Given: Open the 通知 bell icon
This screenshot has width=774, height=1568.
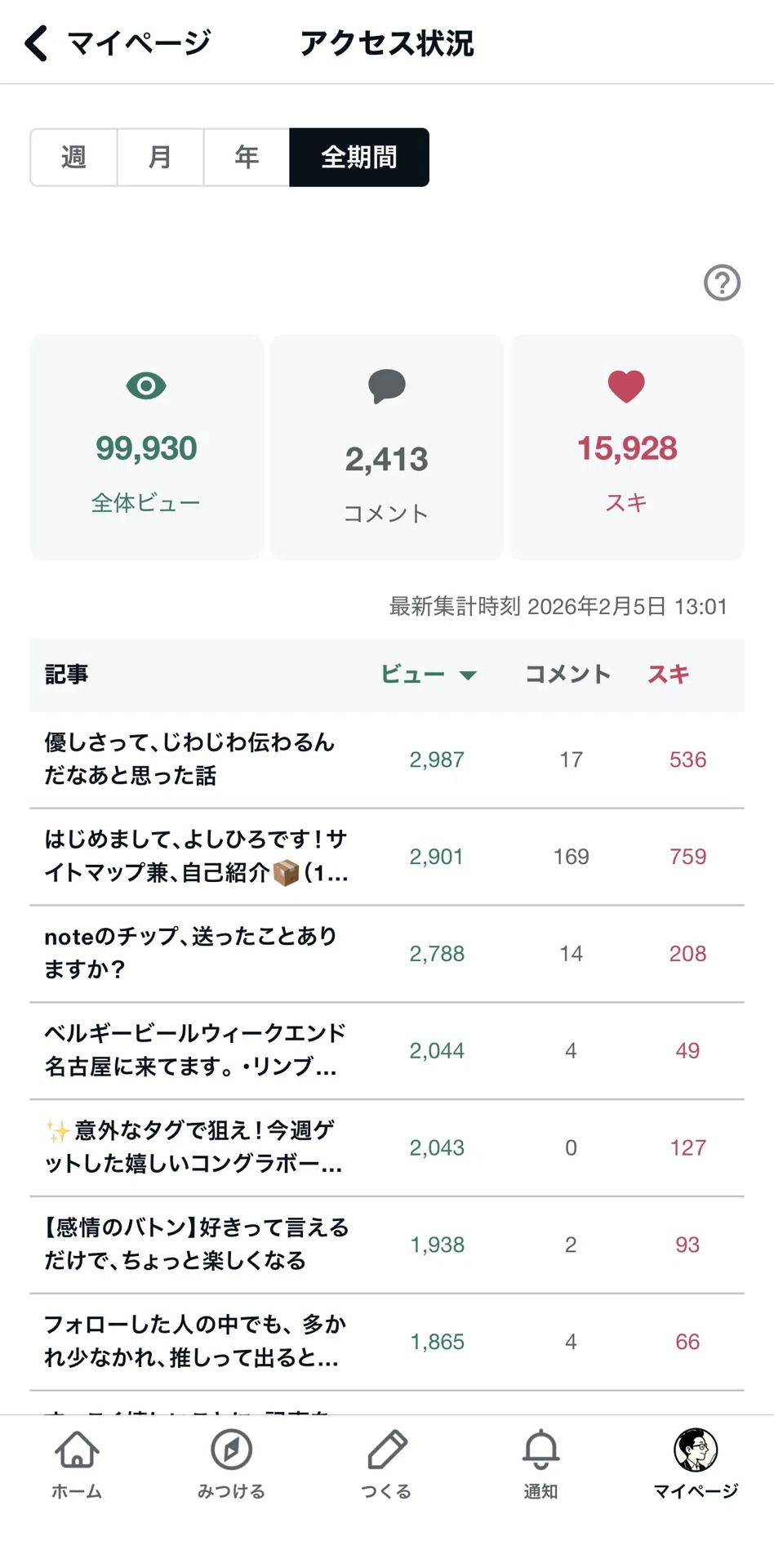Looking at the screenshot, I should click(540, 1450).
